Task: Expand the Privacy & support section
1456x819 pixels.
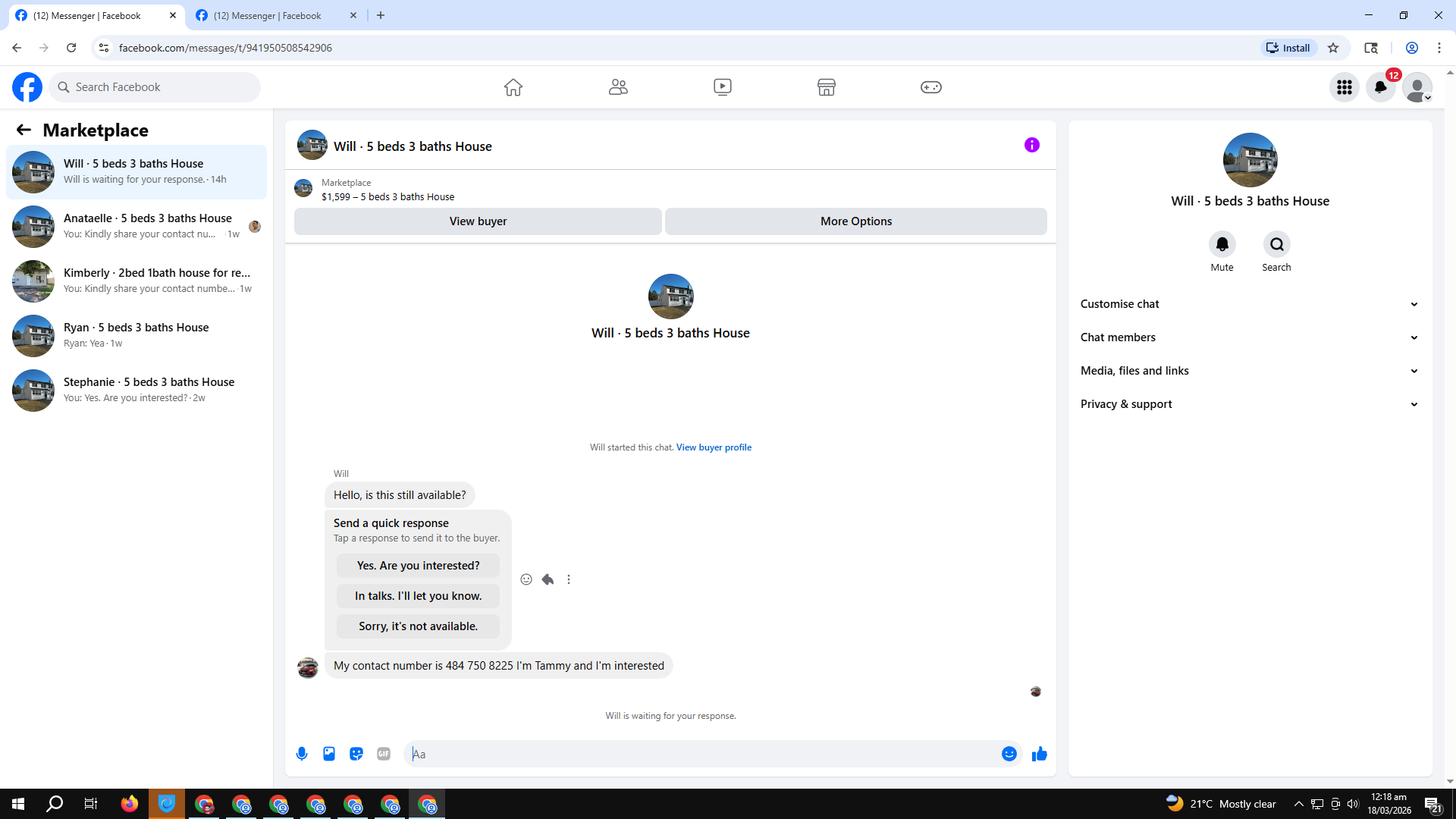Action: (1250, 404)
